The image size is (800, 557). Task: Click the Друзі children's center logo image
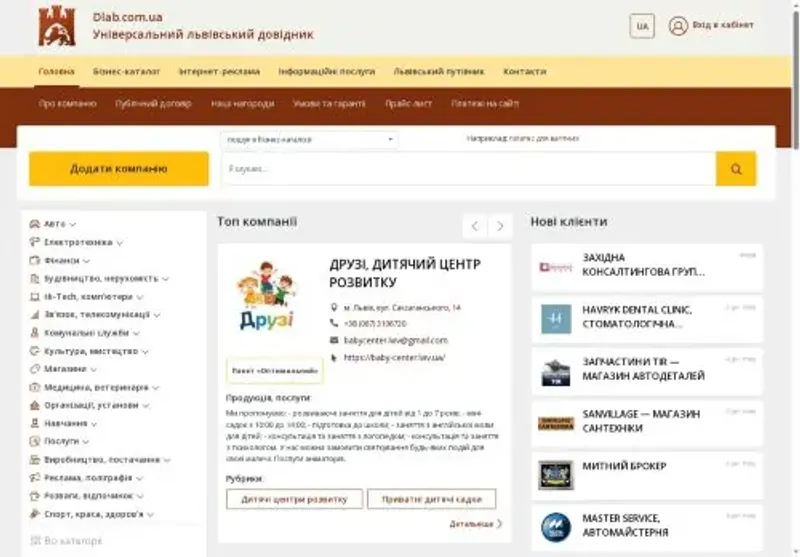pyautogui.click(x=266, y=296)
